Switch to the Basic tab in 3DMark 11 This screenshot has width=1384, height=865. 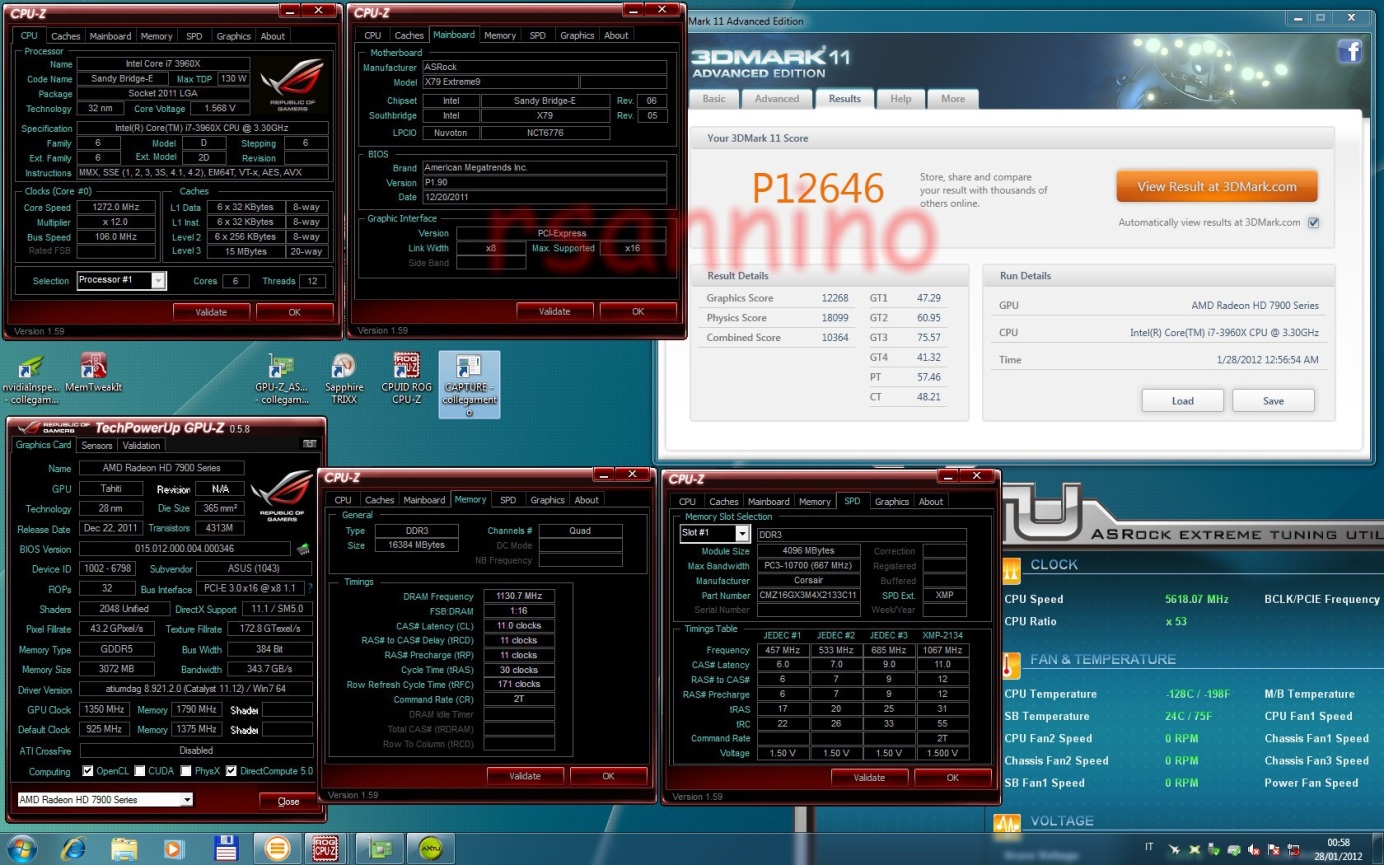pos(714,99)
